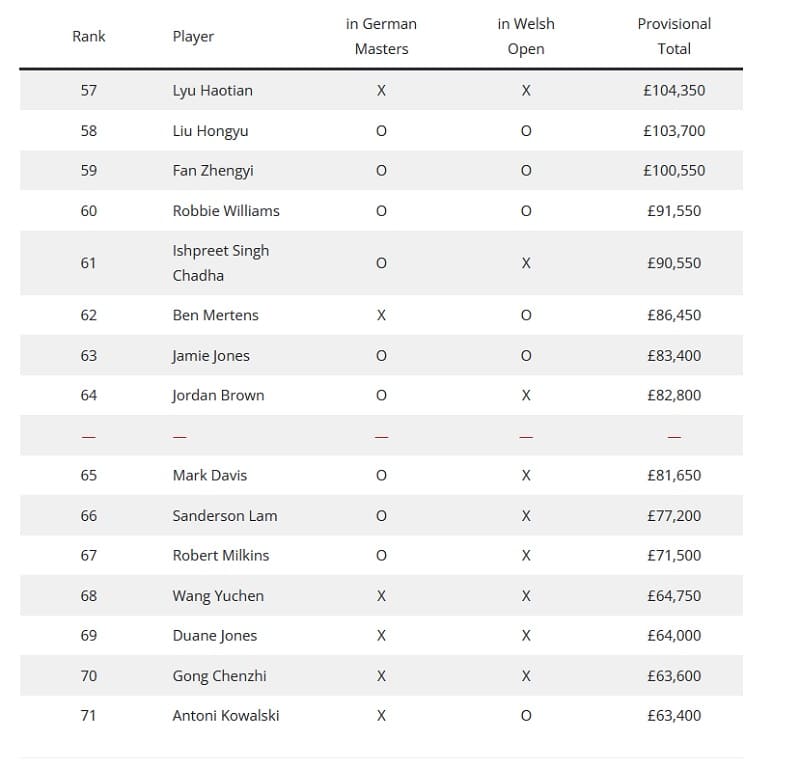Viewport: 800px width, 767px height.
Task: Select Sanderson Lam's name
Action: [x=224, y=515]
